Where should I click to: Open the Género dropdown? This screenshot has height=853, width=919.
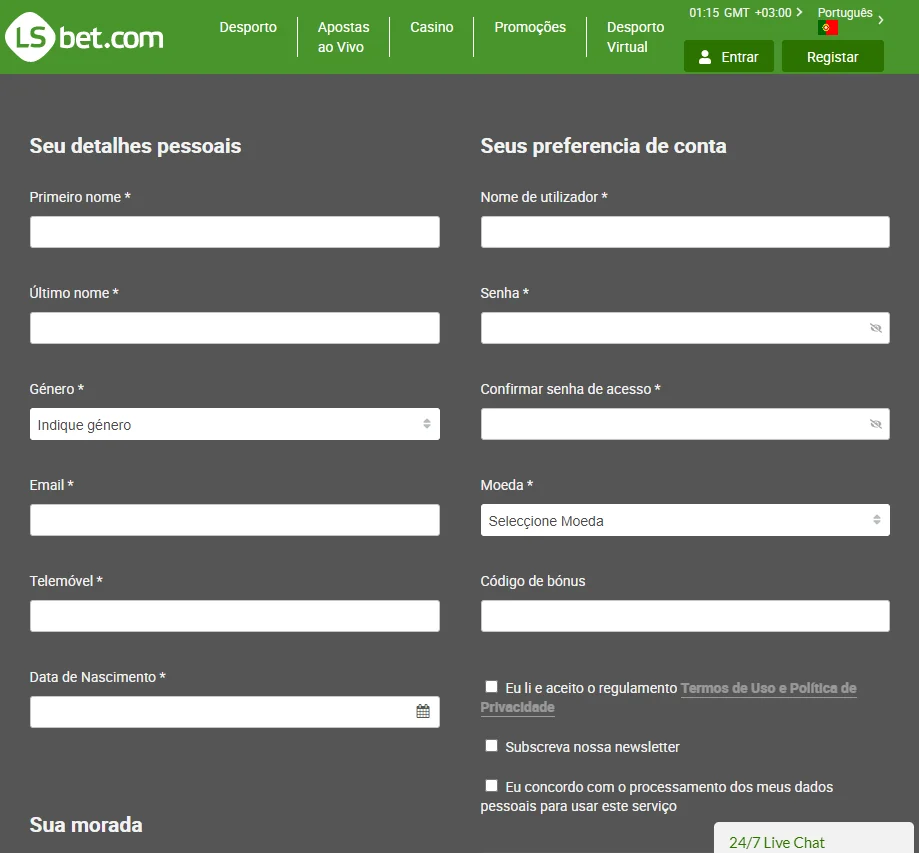(234, 424)
